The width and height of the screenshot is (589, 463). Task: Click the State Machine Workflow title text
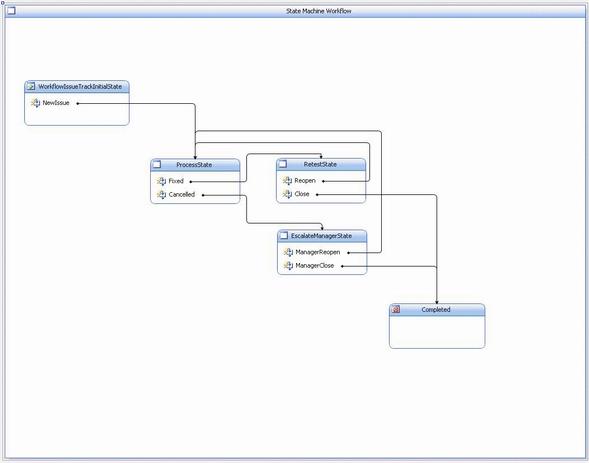point(319,11)
